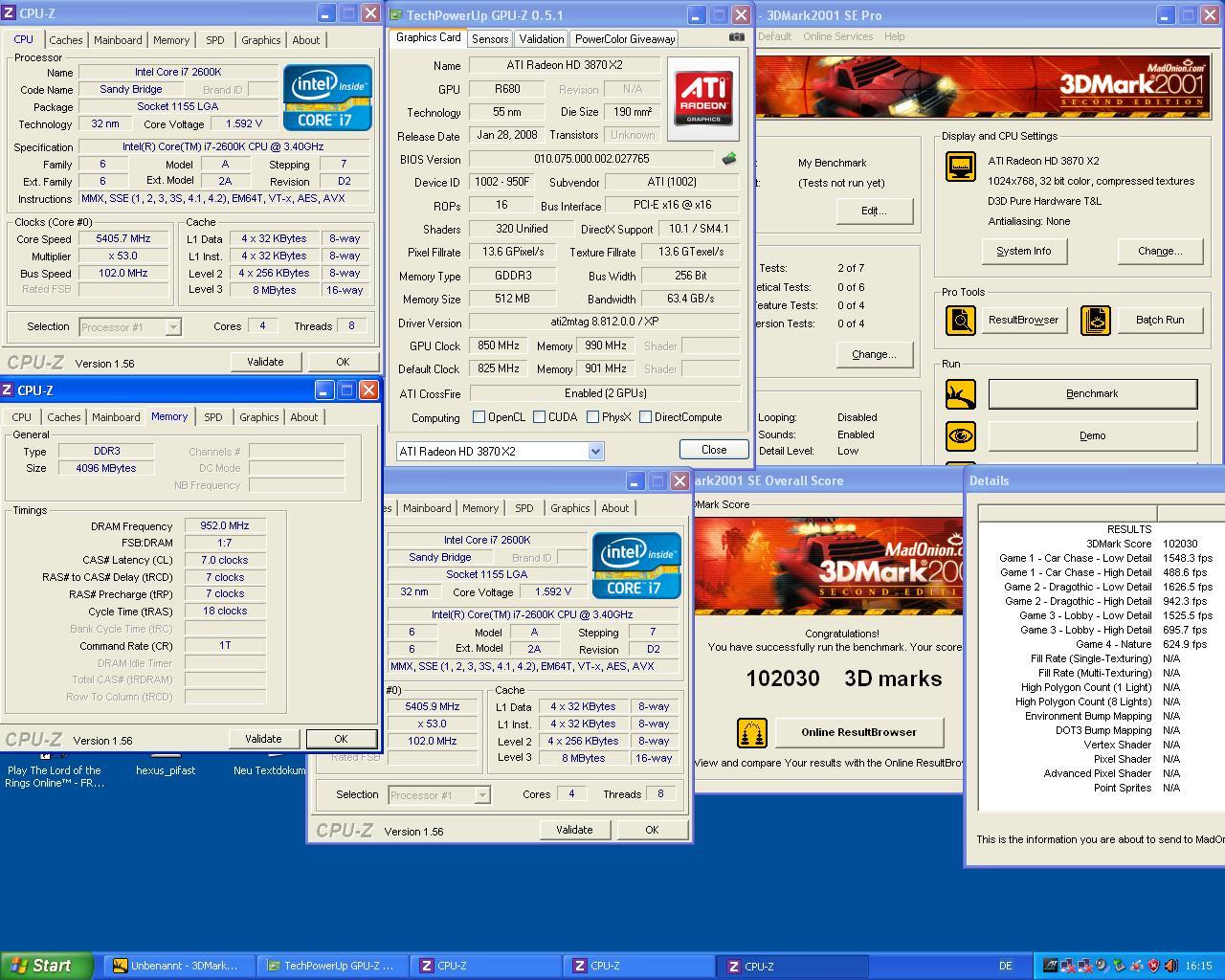Toggle the DirectCompute checkbox in GPU-Z
The width and height of the screenshot is (1225, 980).
645,417
